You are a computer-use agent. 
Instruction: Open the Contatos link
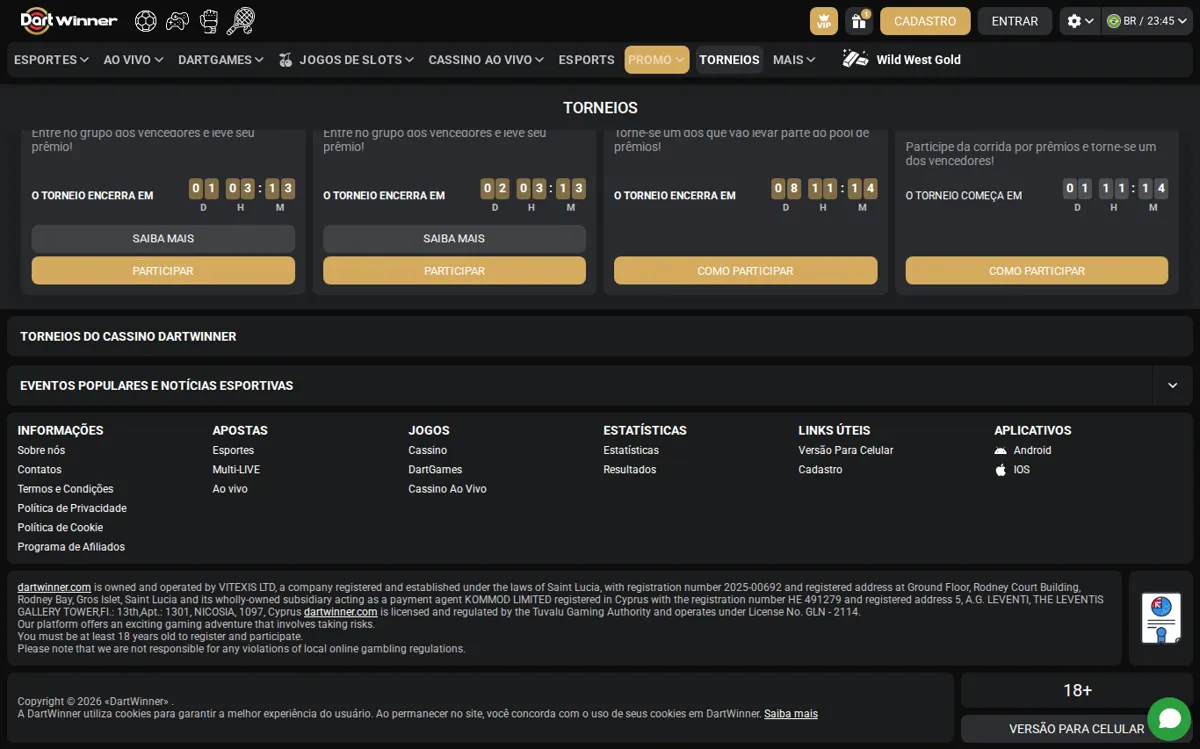click(x=39, y=469)
